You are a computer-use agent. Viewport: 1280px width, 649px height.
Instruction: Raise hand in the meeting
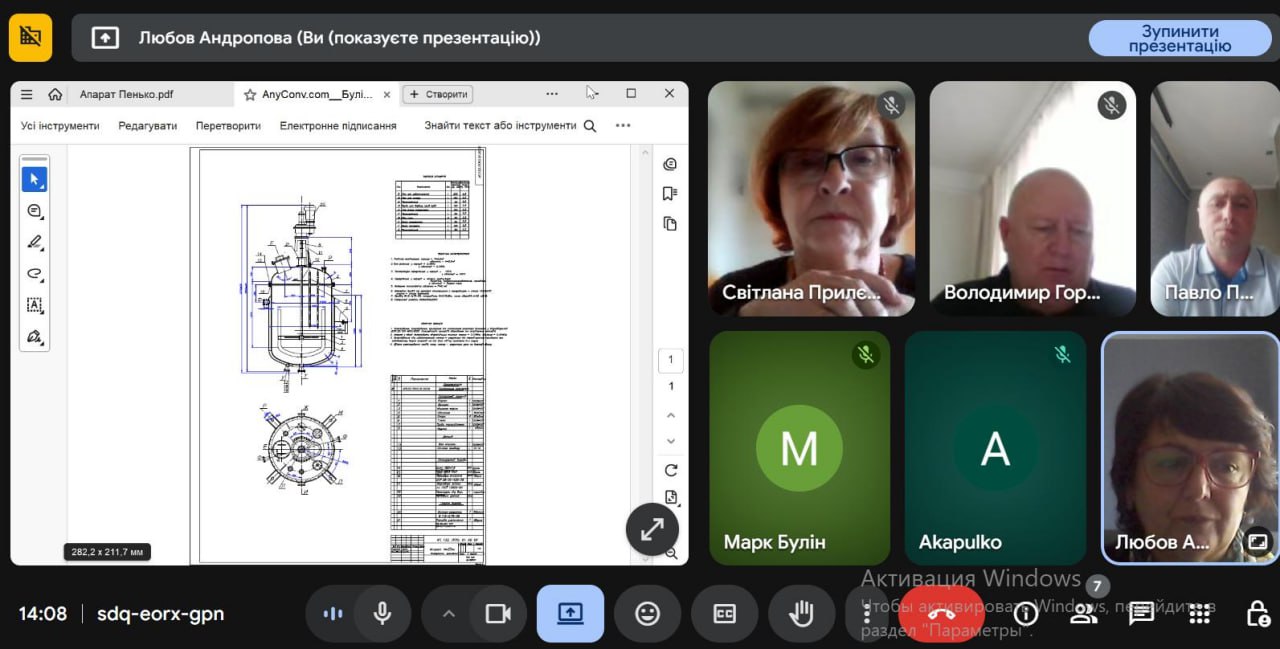coord(801,614)
